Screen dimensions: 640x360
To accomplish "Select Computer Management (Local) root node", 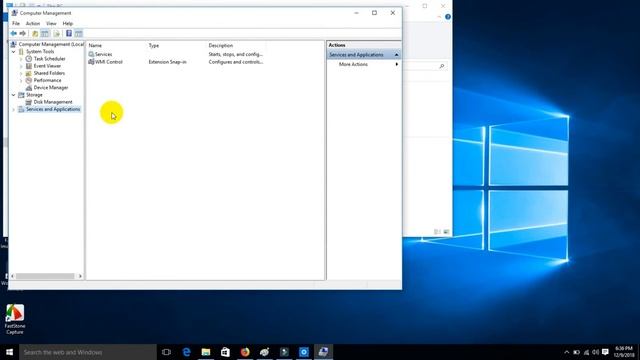I will pos(51,44).
